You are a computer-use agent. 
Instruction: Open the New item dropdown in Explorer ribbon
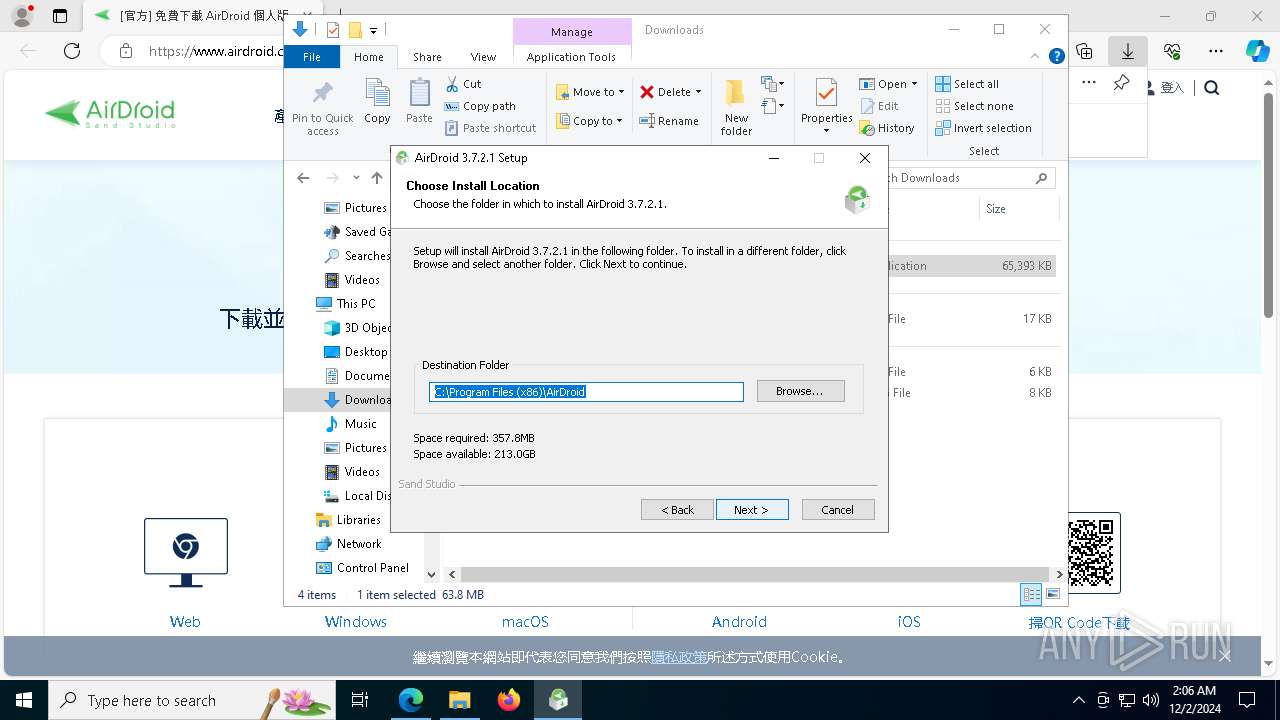point(772,84)
